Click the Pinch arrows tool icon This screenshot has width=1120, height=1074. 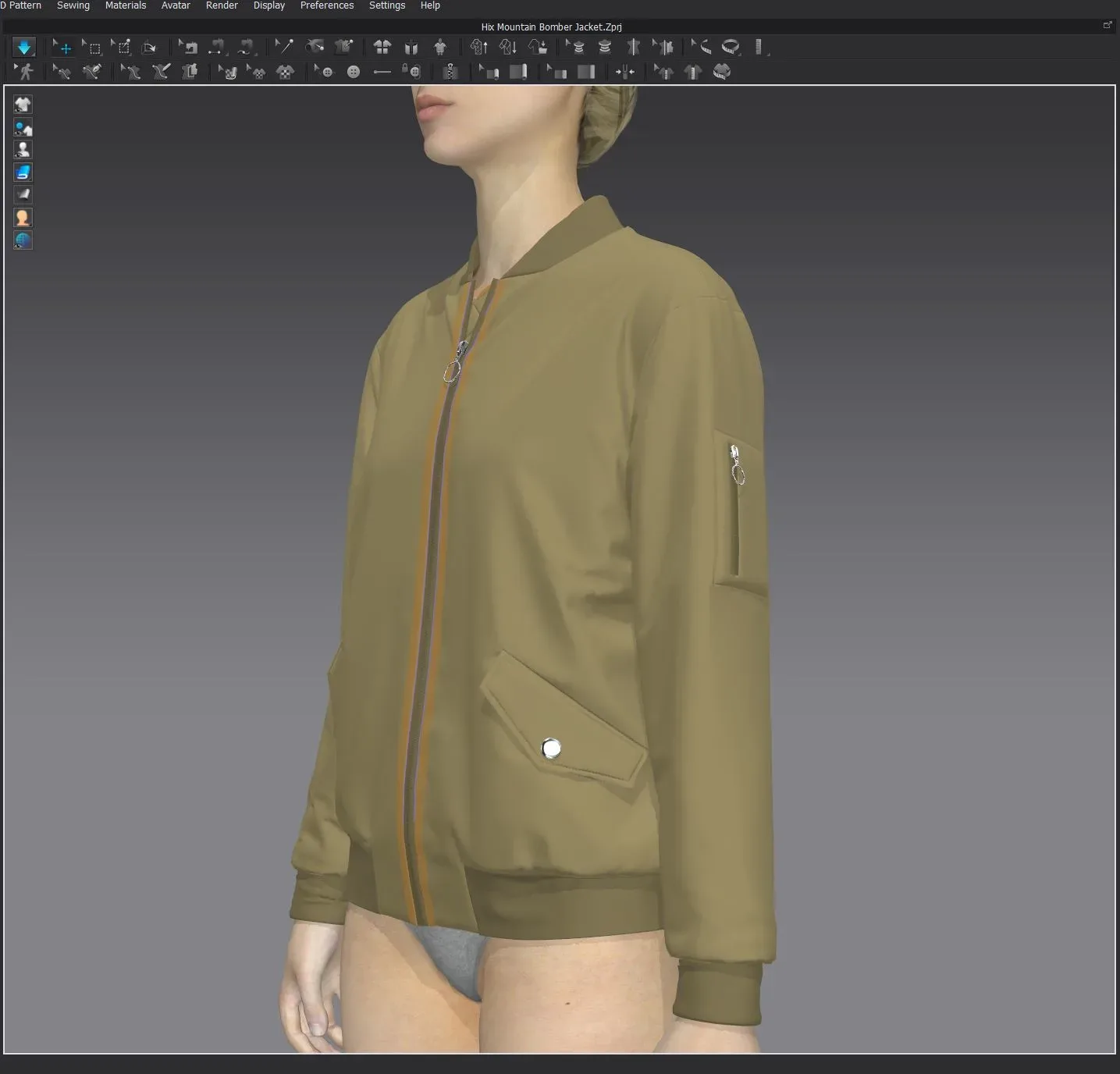[624, 73]
